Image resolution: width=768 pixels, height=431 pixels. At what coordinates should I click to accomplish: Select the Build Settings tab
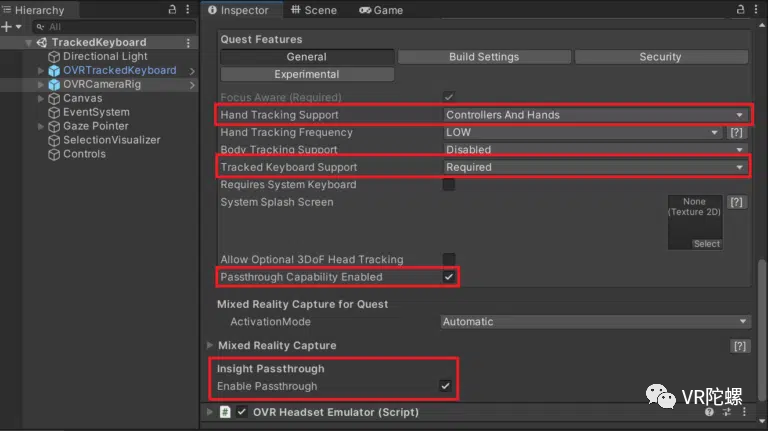click(484, 57)
